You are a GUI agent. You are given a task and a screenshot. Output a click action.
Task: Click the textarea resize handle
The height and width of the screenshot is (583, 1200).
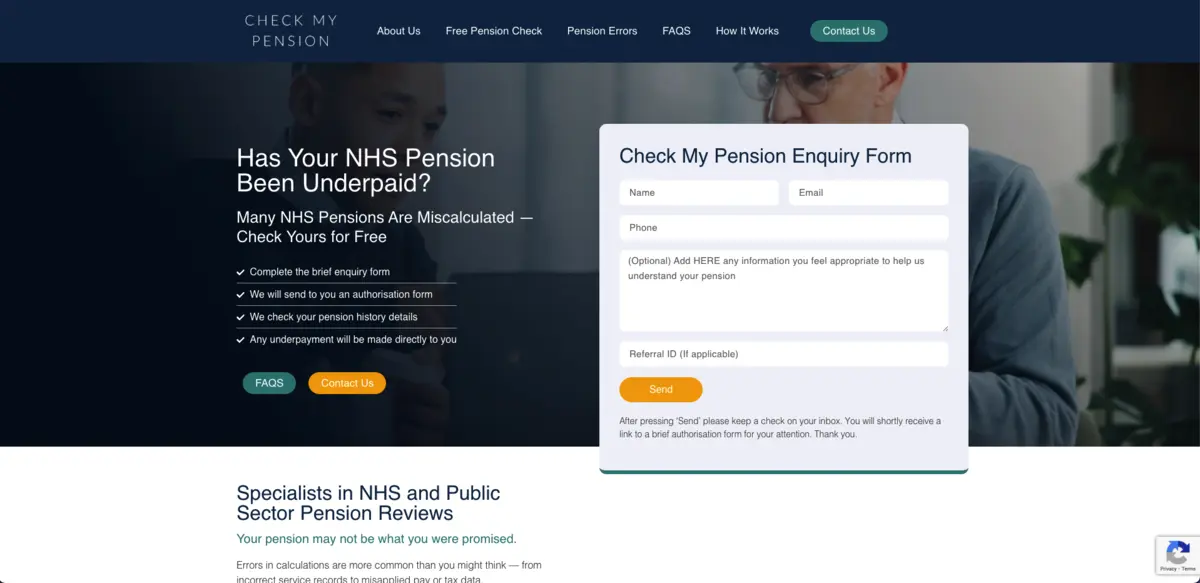pyautogui.click(x=944, y=327)
